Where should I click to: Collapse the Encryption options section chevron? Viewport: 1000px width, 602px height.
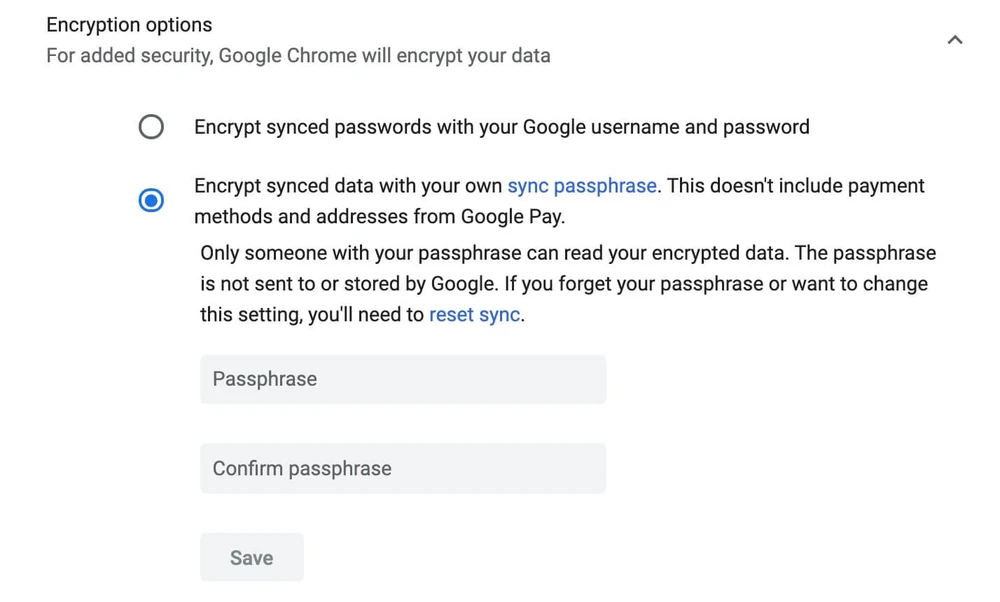(954, 40)
